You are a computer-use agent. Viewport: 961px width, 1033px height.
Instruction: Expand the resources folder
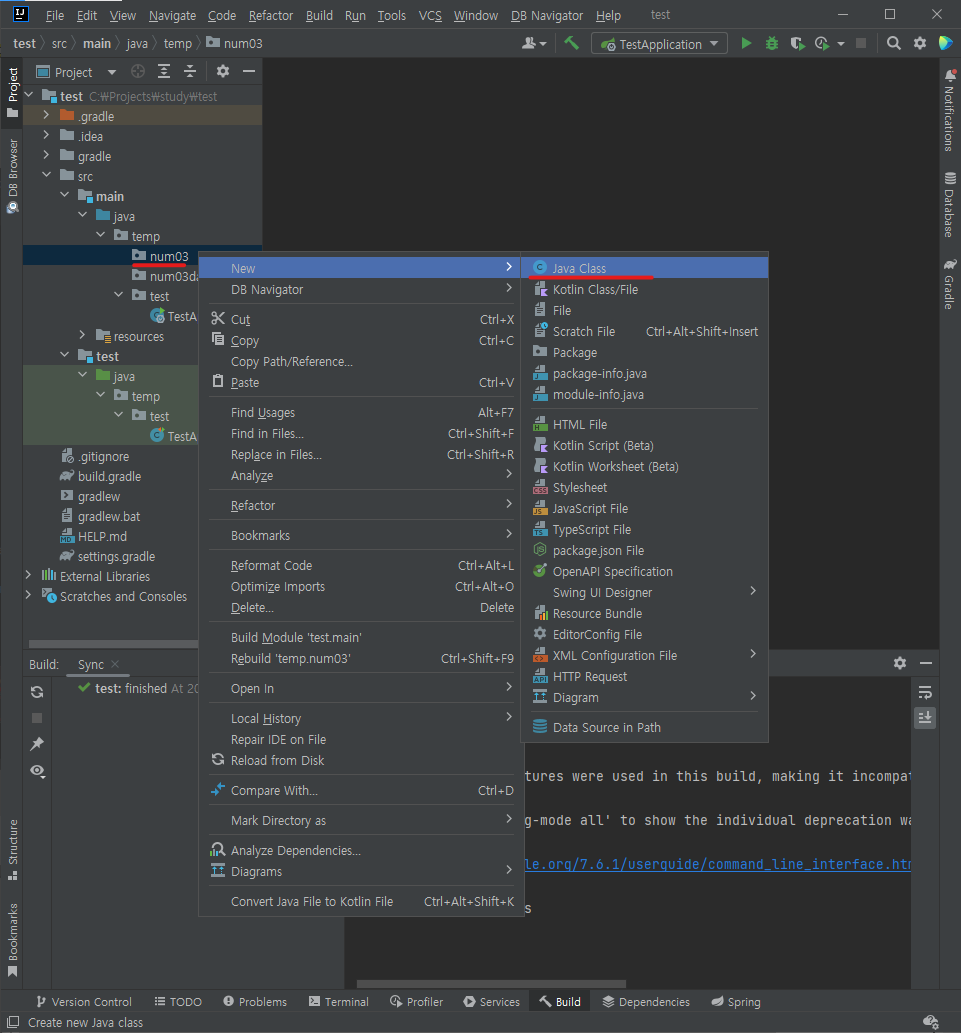[x=82, y=335]
